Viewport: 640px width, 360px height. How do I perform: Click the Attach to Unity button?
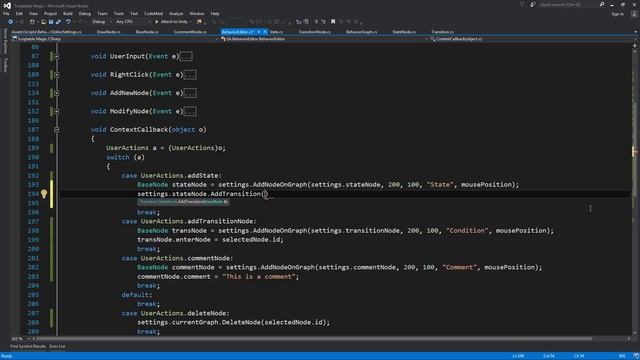tap(171, 22)
